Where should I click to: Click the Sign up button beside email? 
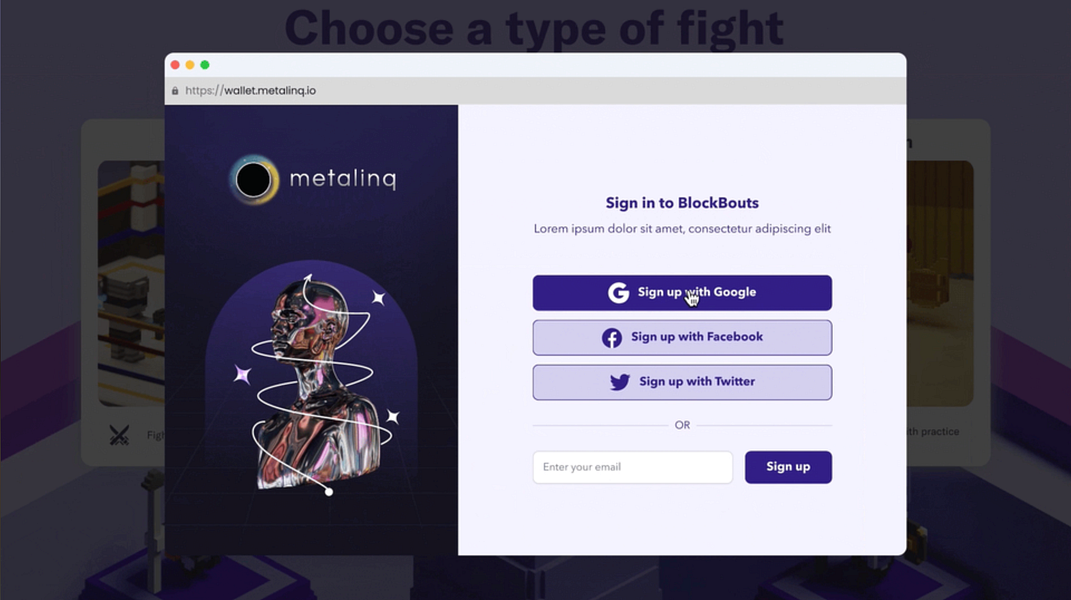click(788, 467)
